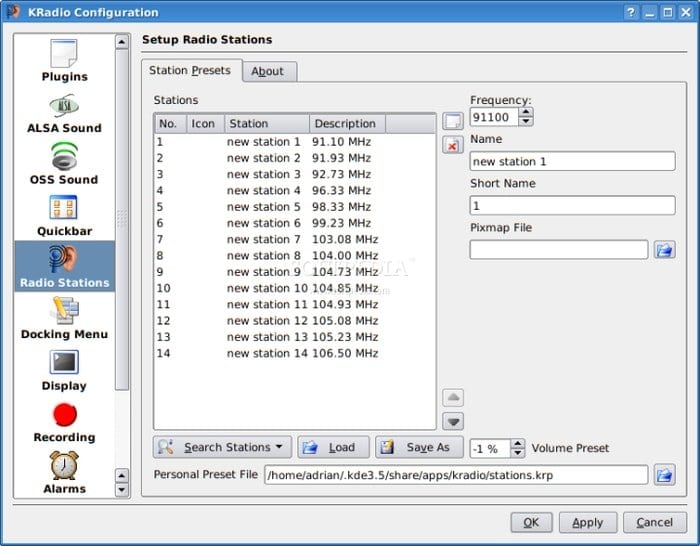Screen dimensions: 700x546
Task: Browse for a Pixmap File
Action: (664, 250)
